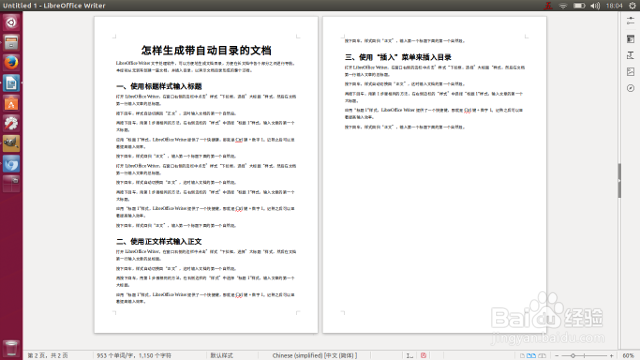This screenshot has width=640, height=360.
Task: Open the battery indicator menu
Action: pyautogui.click(x=579, y=5)
